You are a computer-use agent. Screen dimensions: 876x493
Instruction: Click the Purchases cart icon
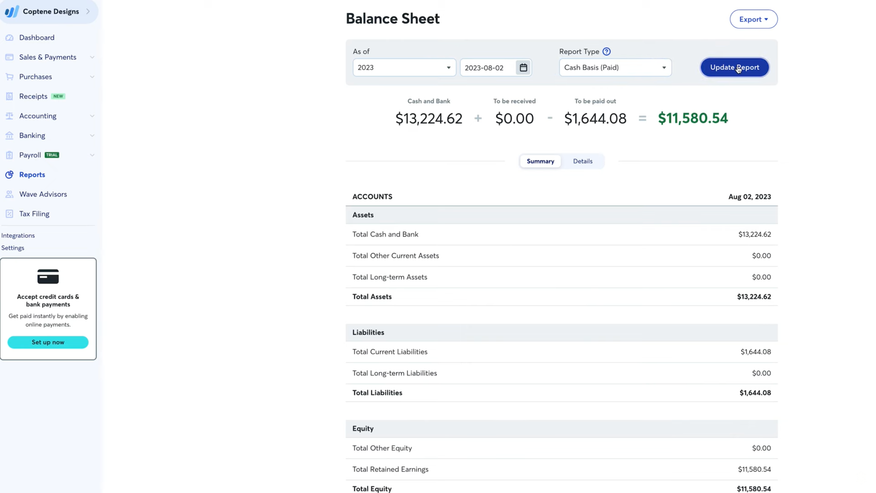pos(10,77)
